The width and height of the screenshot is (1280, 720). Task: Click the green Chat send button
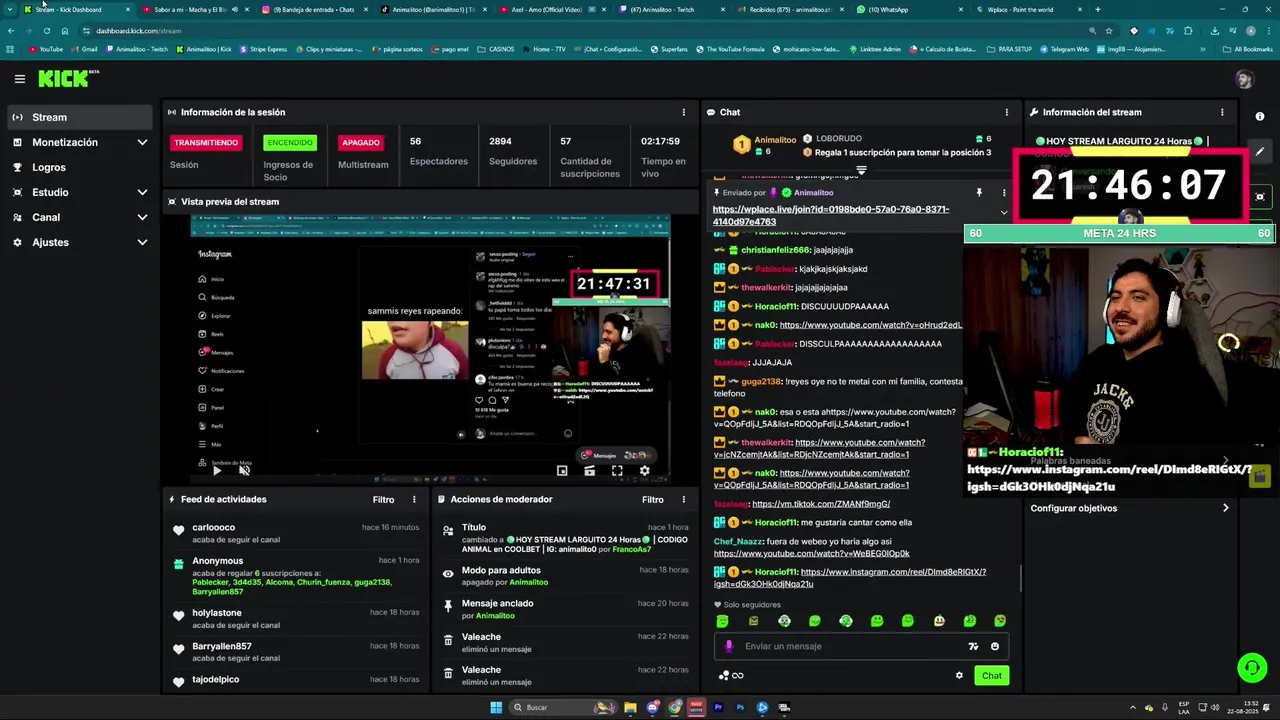[991, 675]
